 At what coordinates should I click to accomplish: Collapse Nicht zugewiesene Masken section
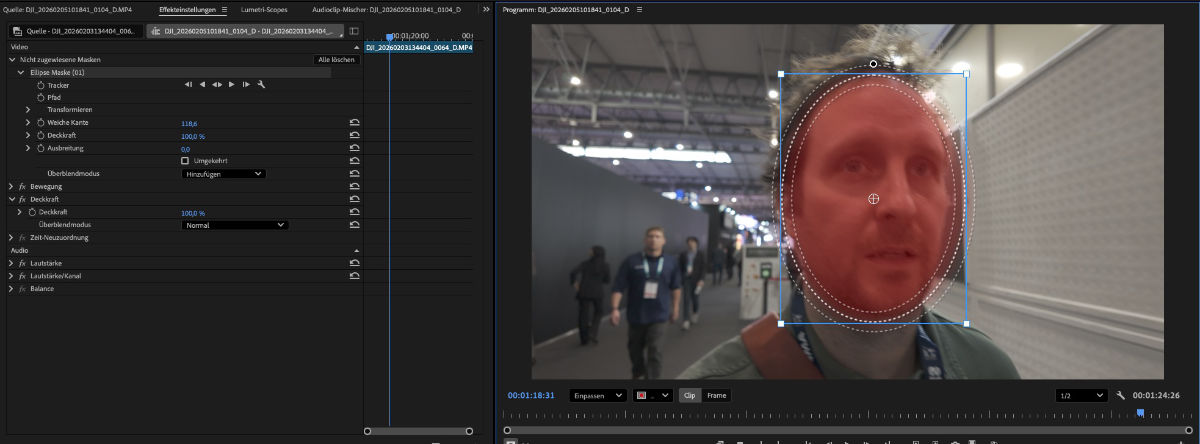[x=12, y=60]
